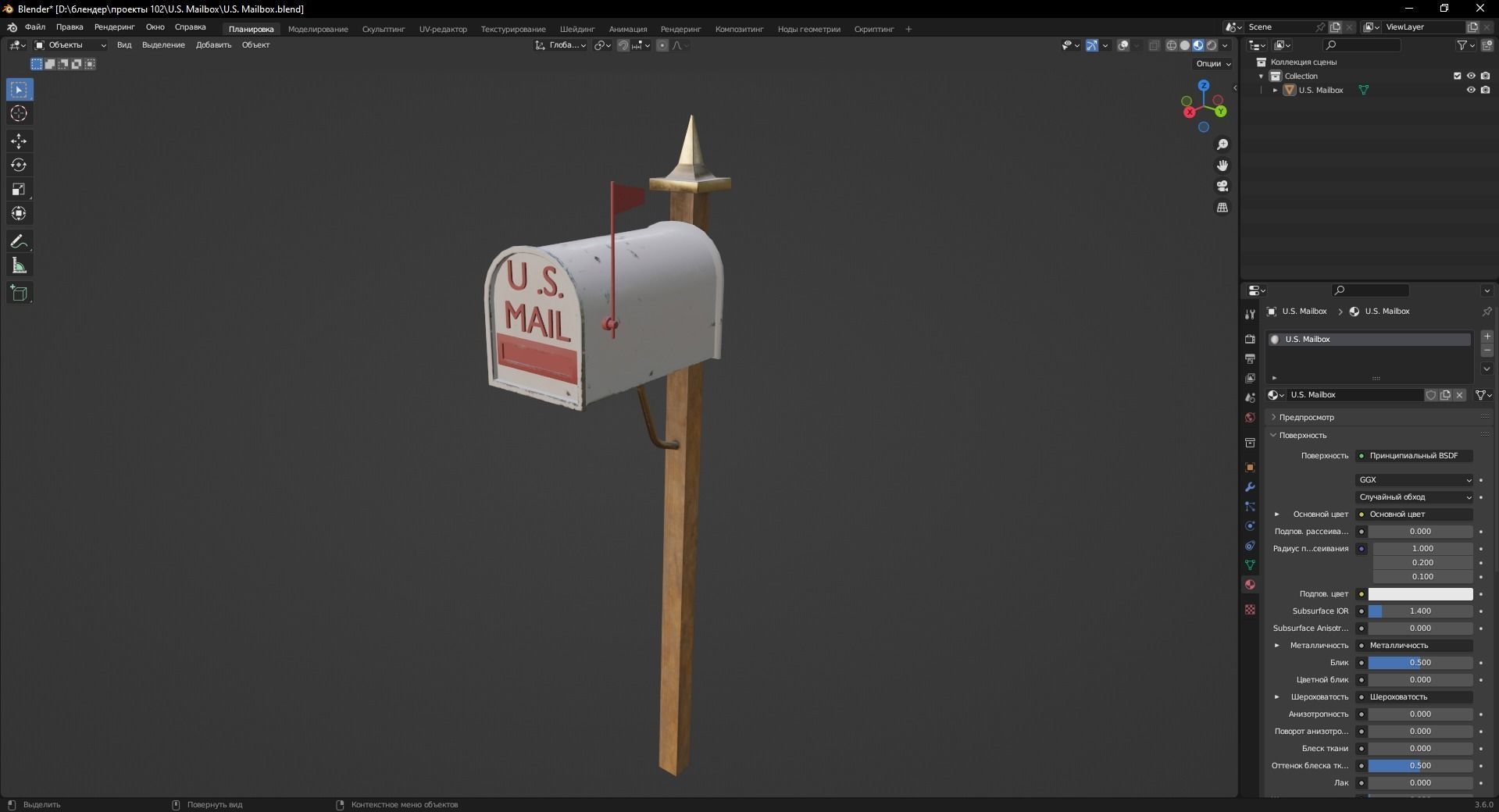This screenshot has width=1499, height=812.
Task: Open the Edit menu
Action: (x=70, y=27)
